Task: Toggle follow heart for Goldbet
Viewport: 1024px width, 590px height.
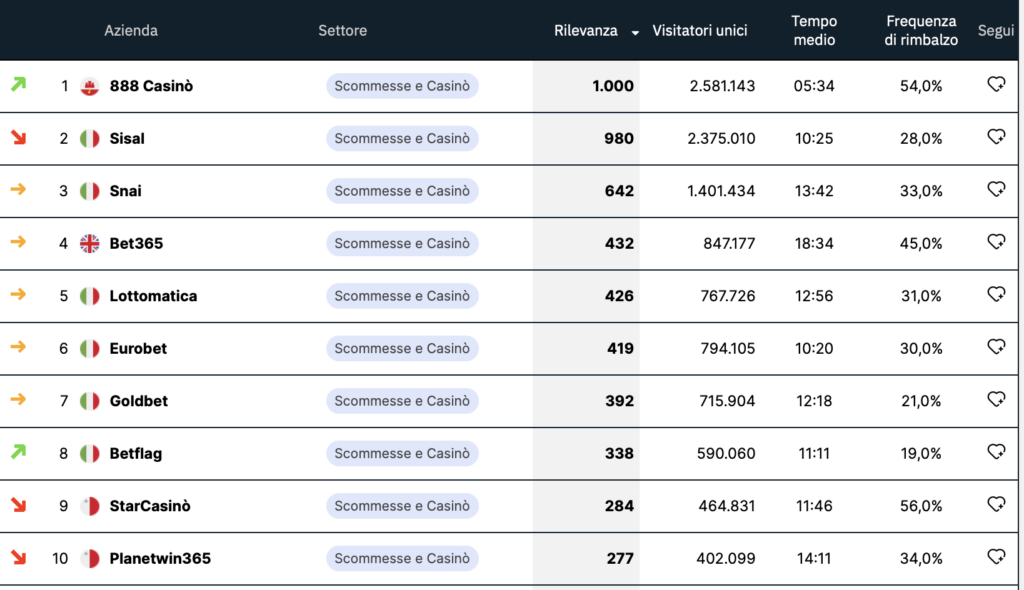Action: (x=996, y=399)
